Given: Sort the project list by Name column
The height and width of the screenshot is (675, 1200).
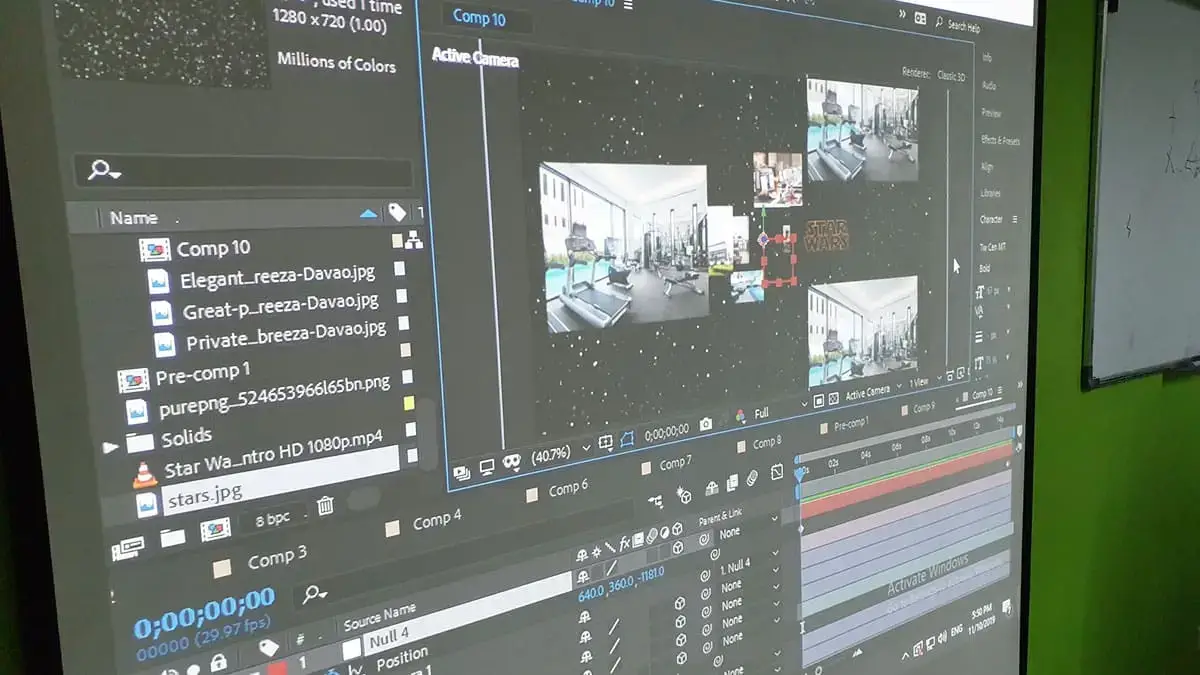Looking at the screenshot, I should 133,217.
